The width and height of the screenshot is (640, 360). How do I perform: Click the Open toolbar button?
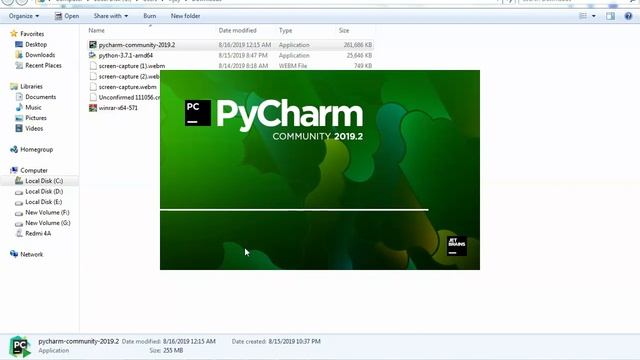[67, 16]
